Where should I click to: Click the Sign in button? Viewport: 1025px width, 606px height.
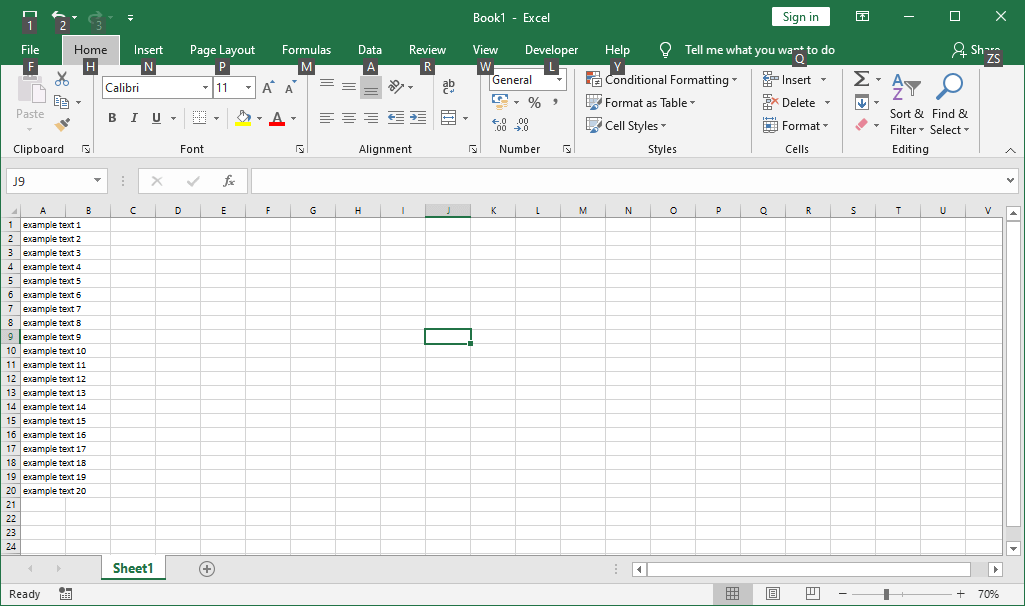(x=800, y=17)
